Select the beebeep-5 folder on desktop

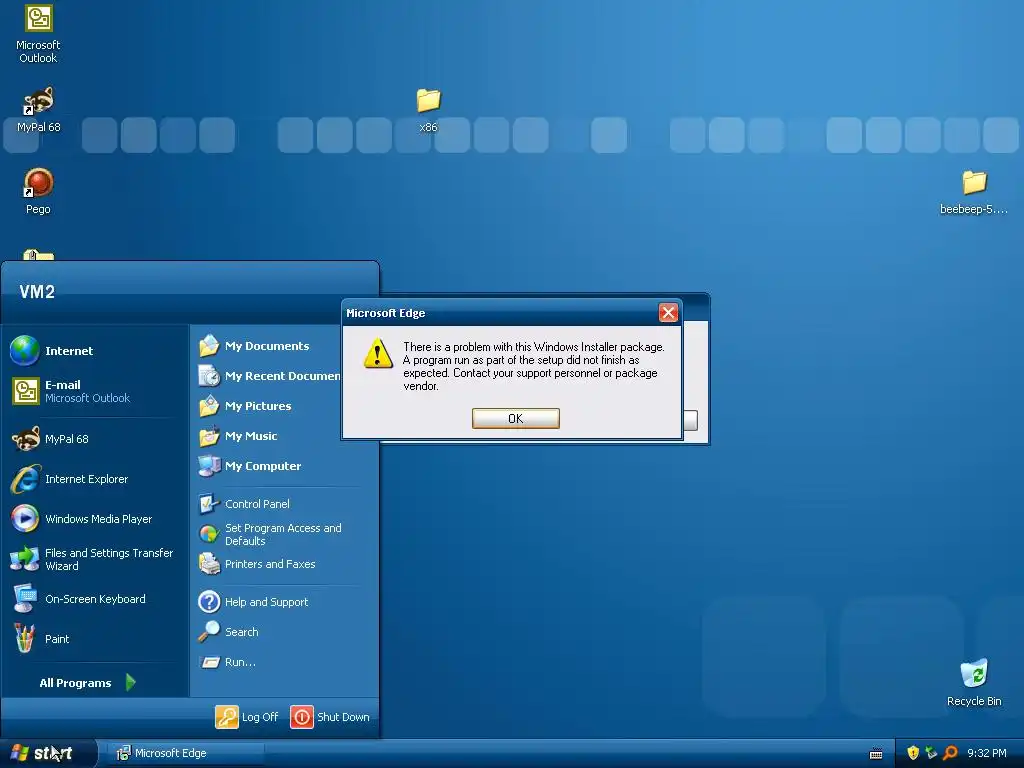[x=974, y=191]
